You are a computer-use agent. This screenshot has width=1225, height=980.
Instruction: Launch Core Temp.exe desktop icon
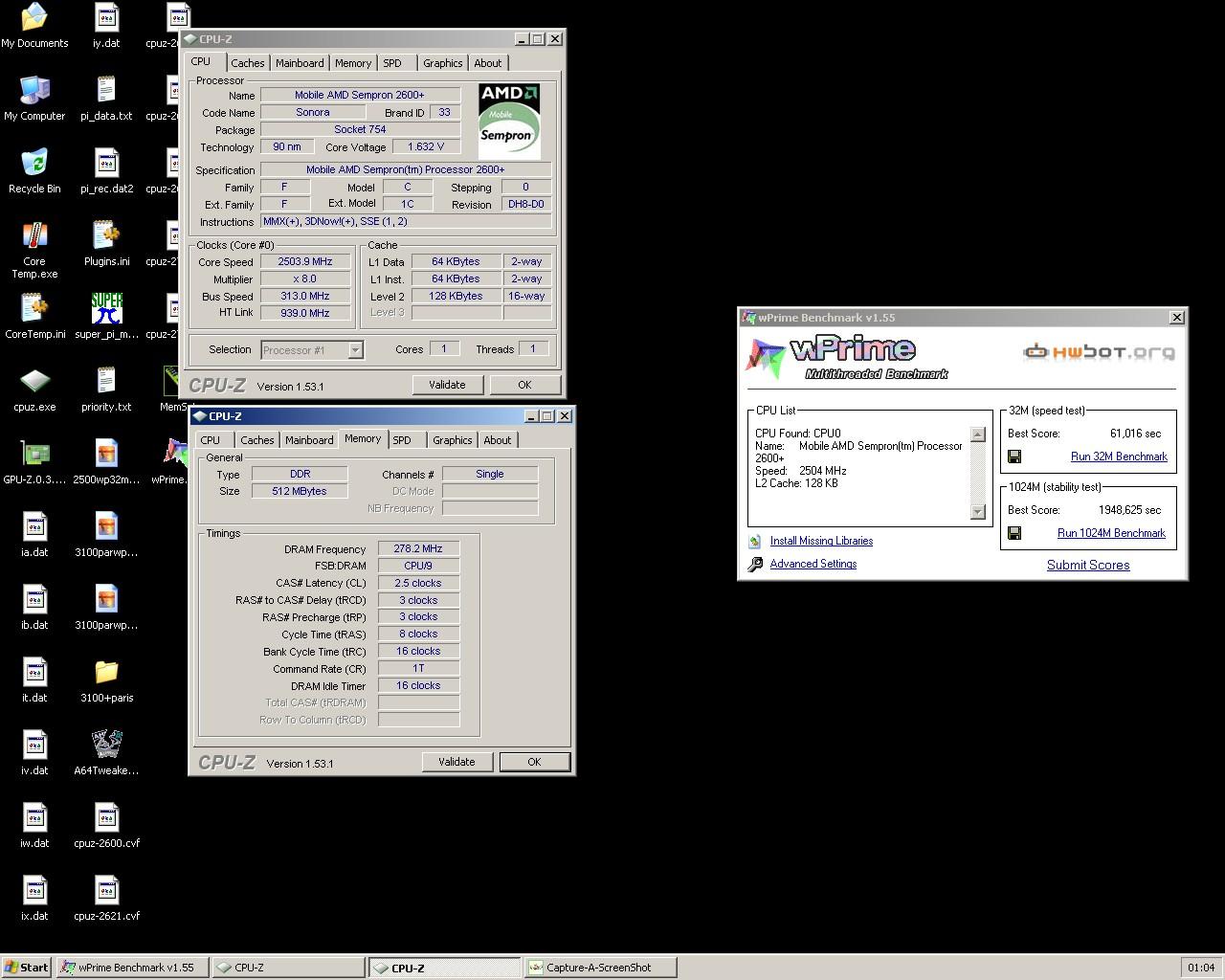(34, 249)
